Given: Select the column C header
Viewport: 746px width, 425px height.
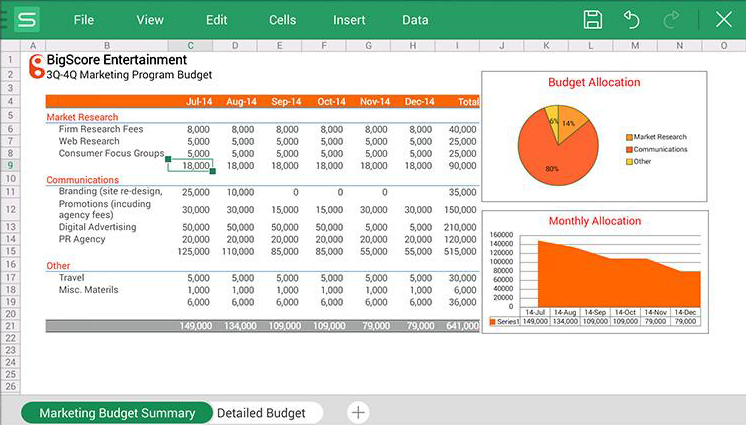Looking at the screenshot, I should [189, 46].
